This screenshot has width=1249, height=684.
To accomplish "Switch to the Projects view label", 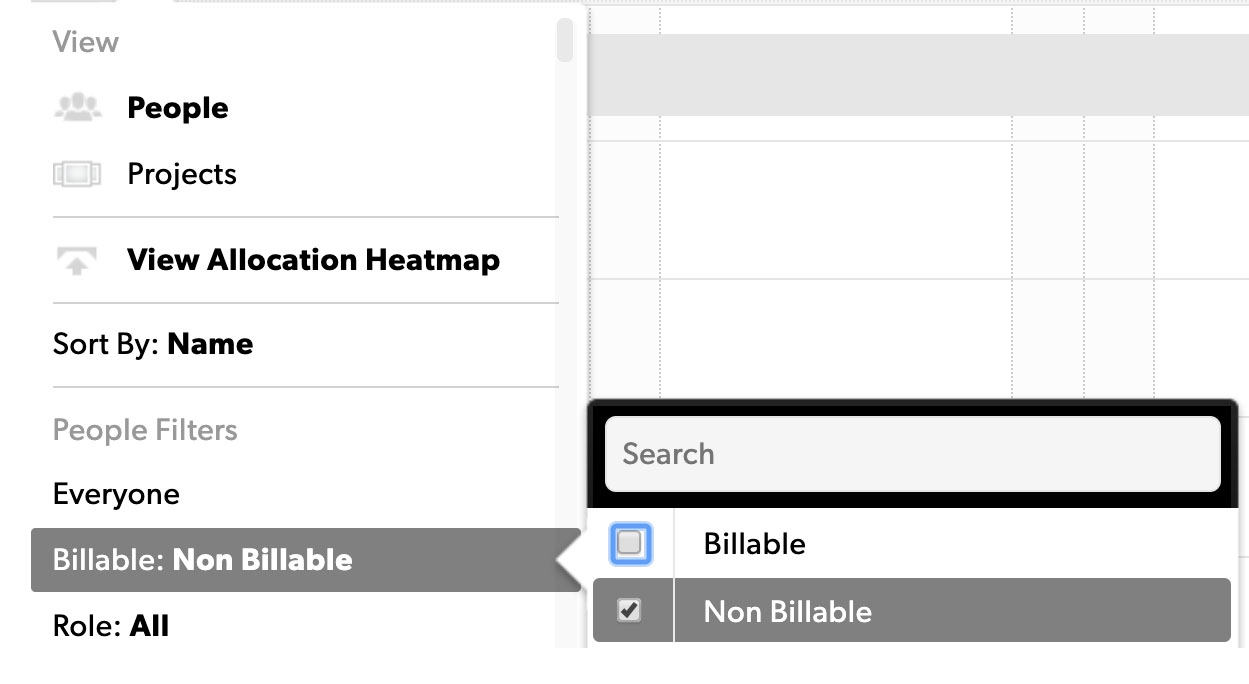I will pos(182,174).
